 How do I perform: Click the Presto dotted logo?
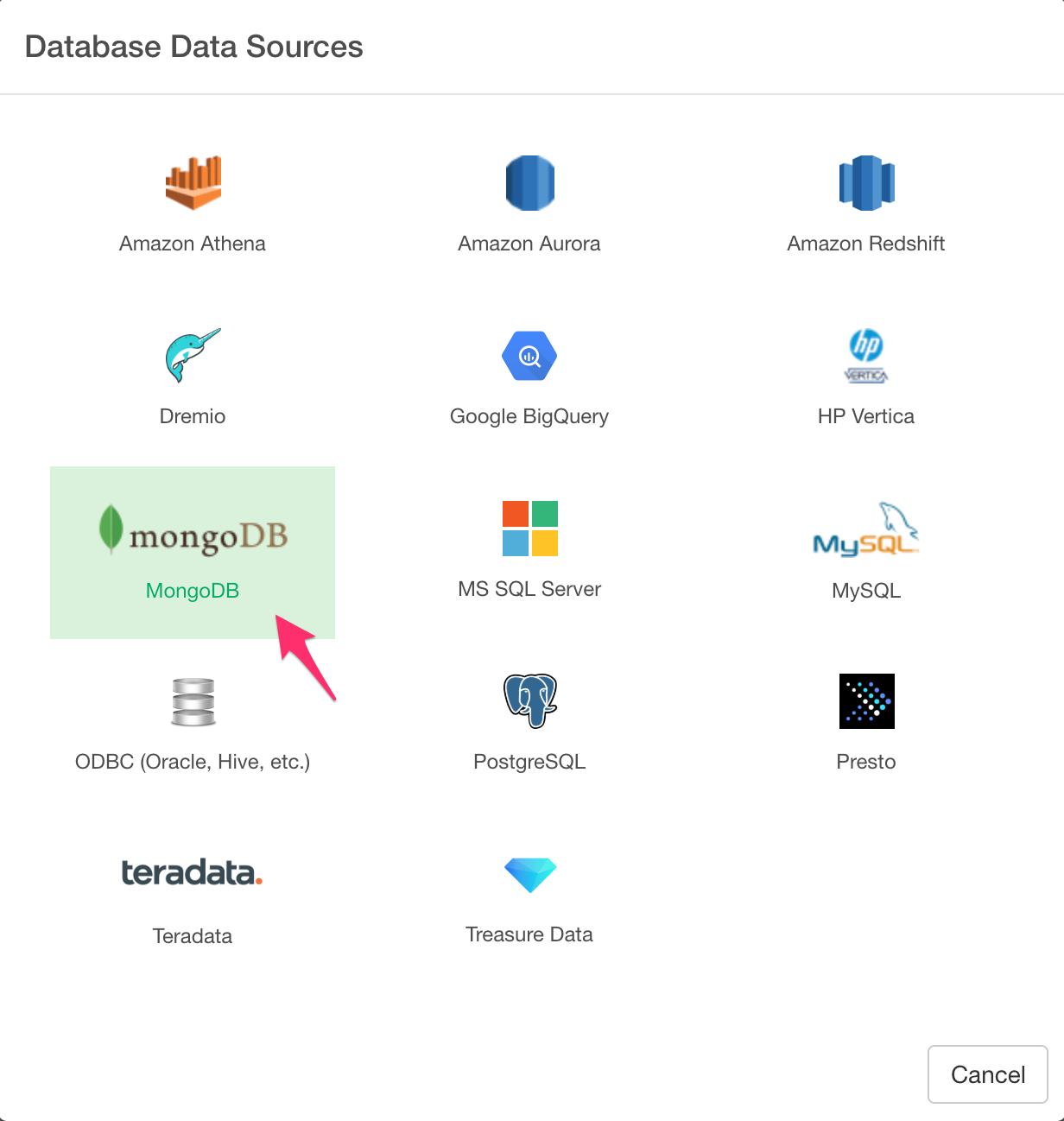pyautogui.click(x=866, y=701)
